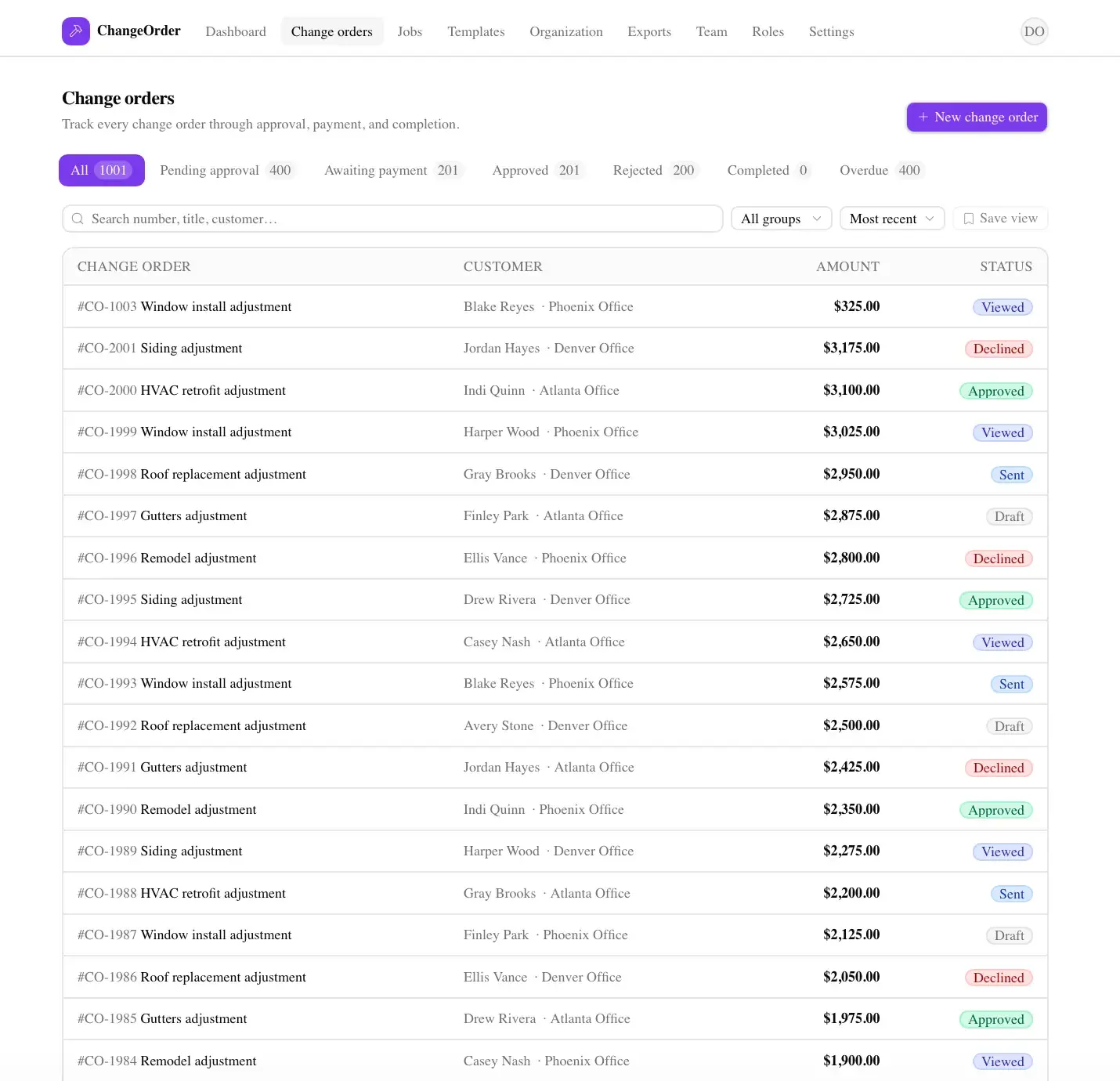Open change order #CO-1998 Roof replacement adjustment
Image resolution: width=1120 pixels, height=1081 pixels.
pos(555,474)
